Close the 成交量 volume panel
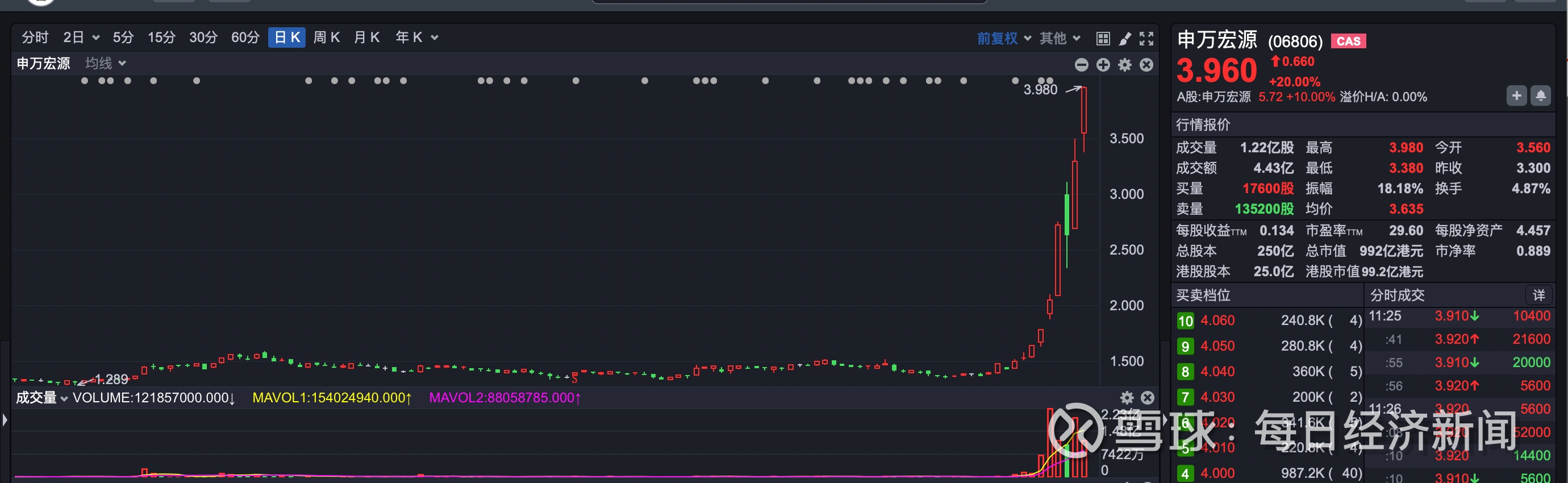1568x483 pixels. tap(1148, 398)
